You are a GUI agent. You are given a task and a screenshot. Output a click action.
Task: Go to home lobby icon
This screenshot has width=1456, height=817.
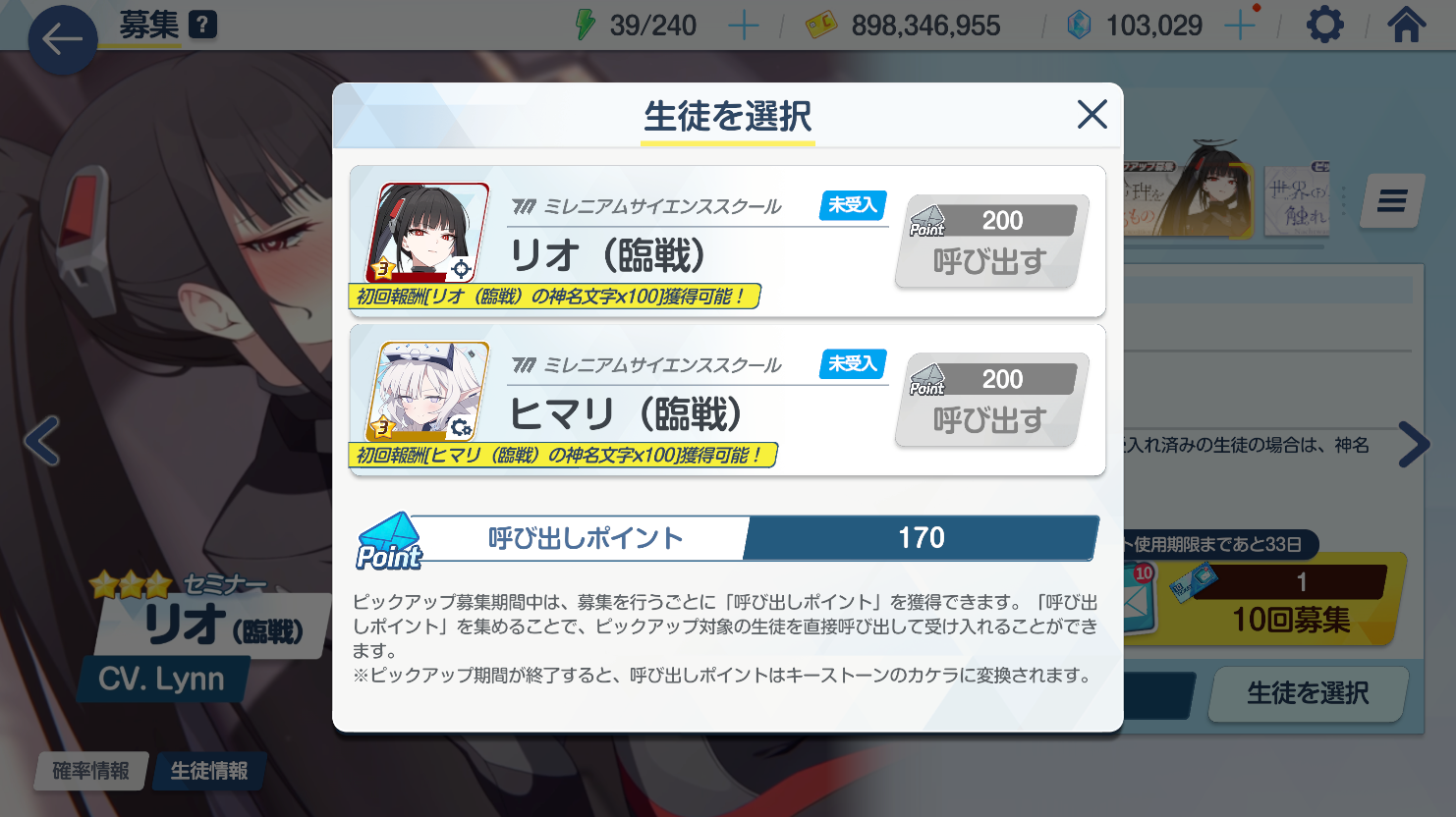pos(1406,25)
